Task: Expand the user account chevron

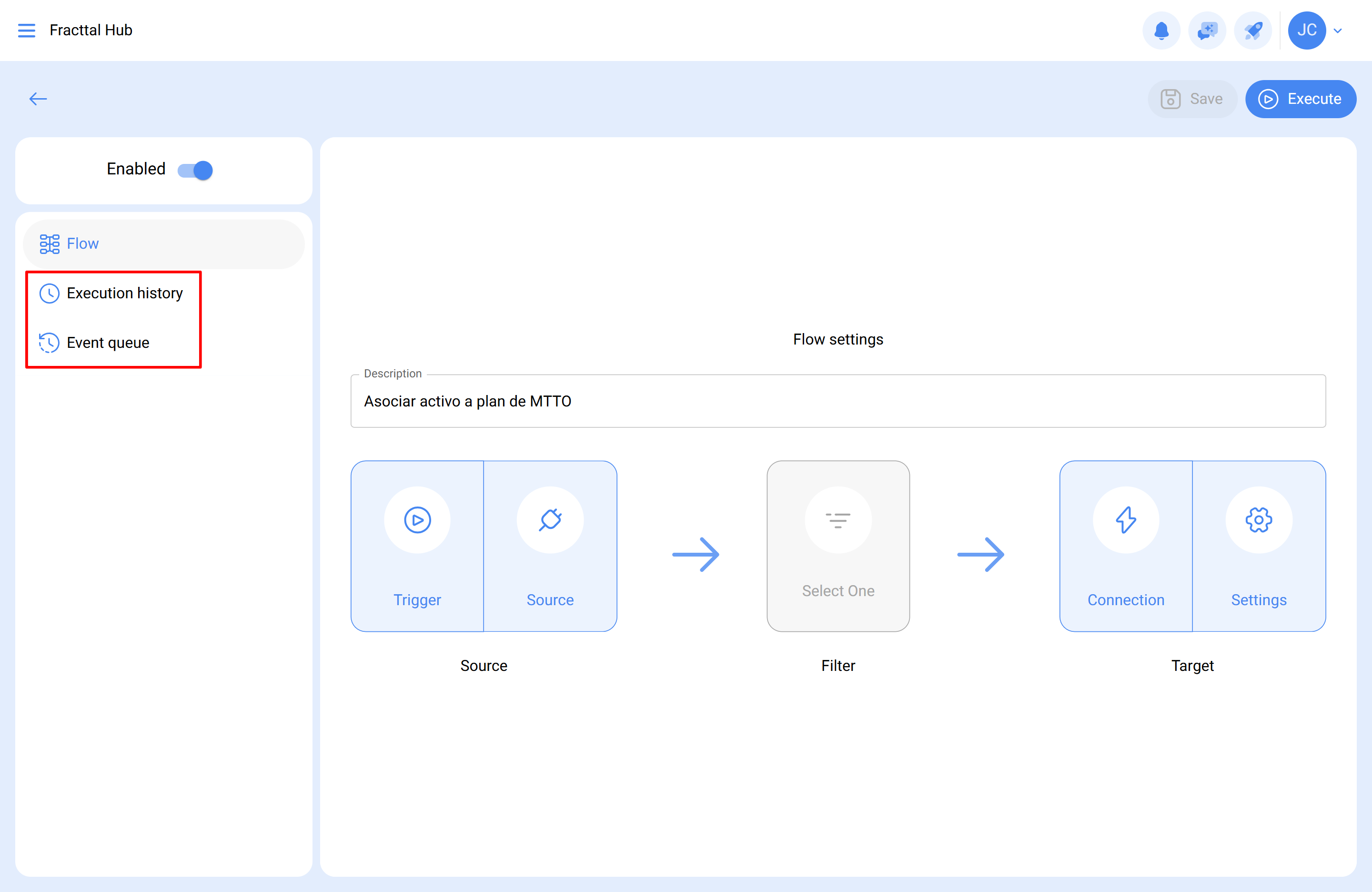Action: (1338, 30)
